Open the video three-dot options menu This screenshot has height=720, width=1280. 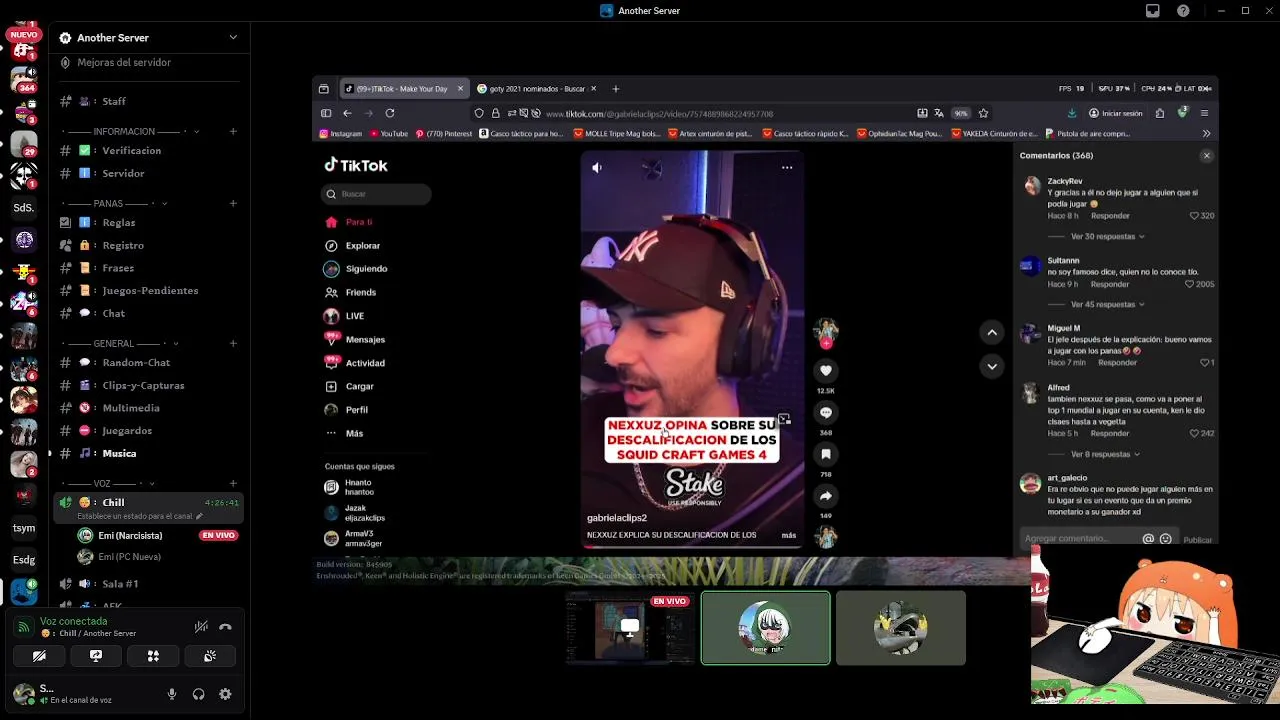(787, 168)
